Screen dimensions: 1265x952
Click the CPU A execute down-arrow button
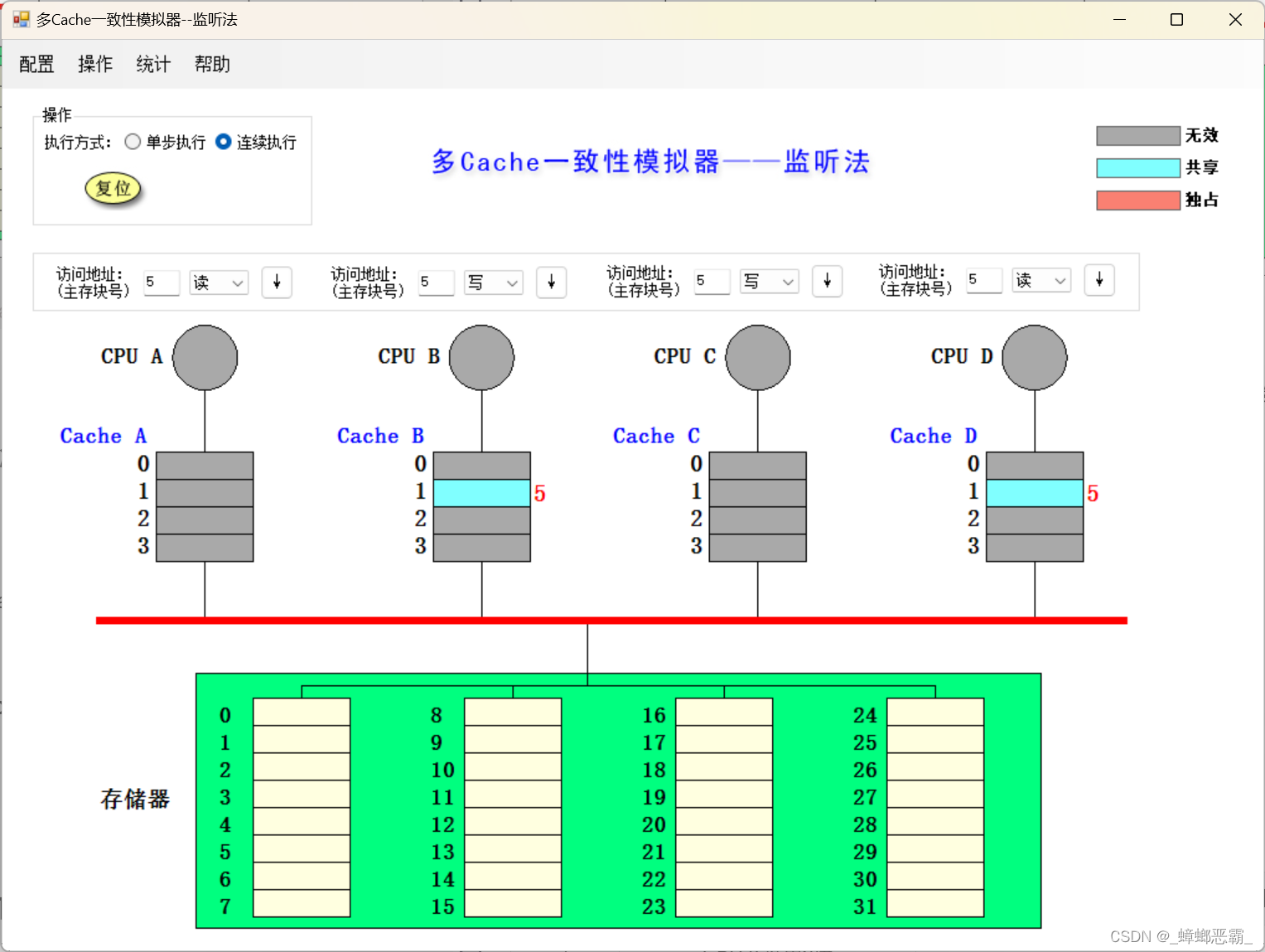[x=277, y=283]
